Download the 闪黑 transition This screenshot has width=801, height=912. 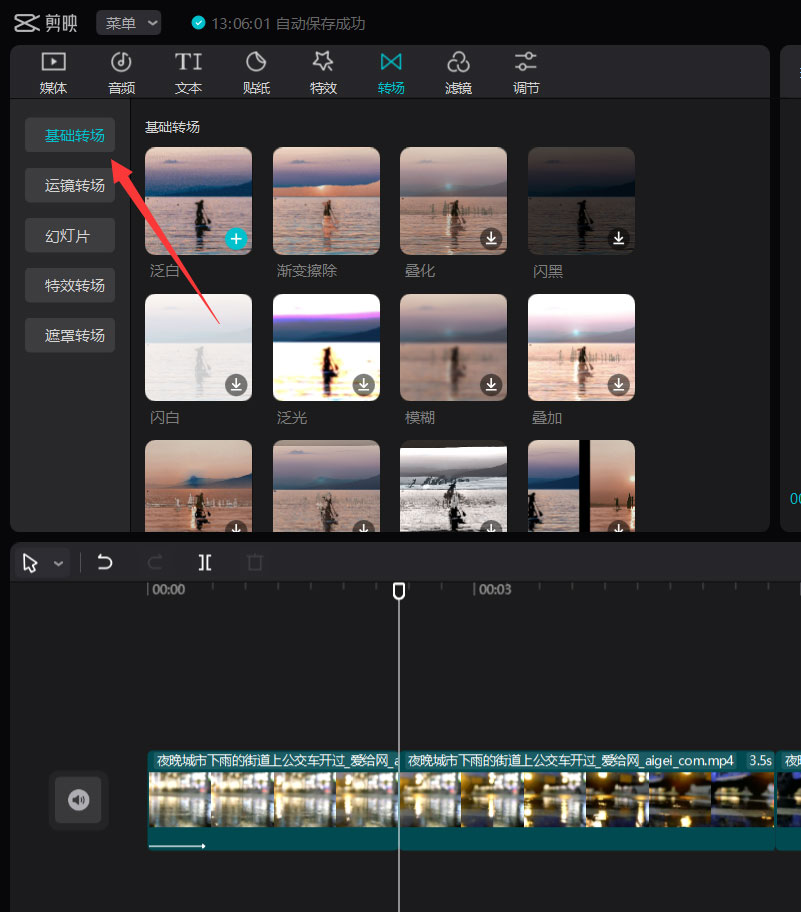tap(618, 238)
